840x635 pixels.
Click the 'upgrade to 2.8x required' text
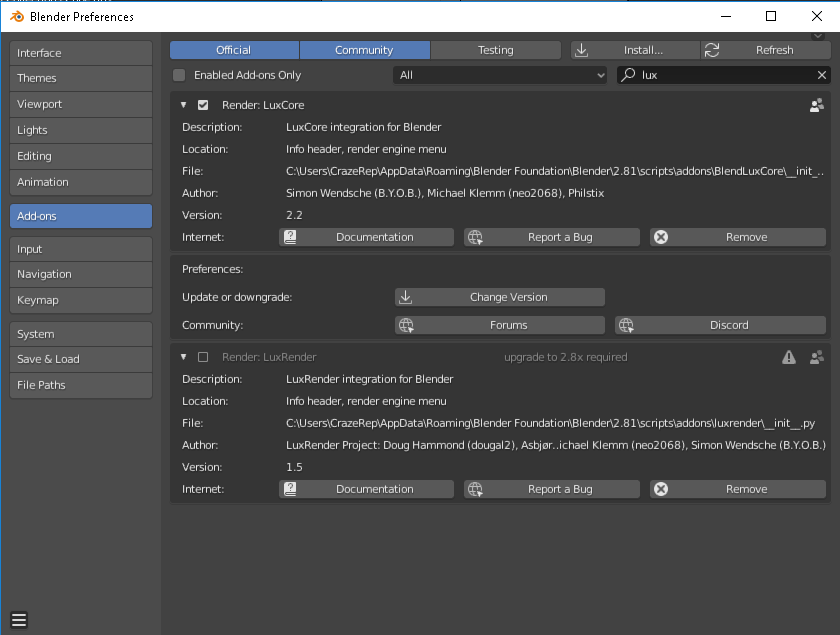pos(565,357)
